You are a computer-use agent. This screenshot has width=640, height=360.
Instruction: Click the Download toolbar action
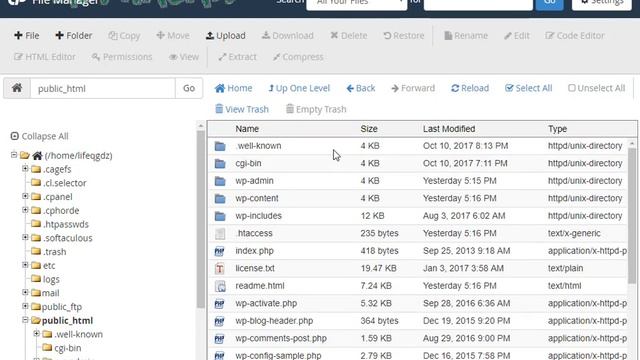coord(288,36)
